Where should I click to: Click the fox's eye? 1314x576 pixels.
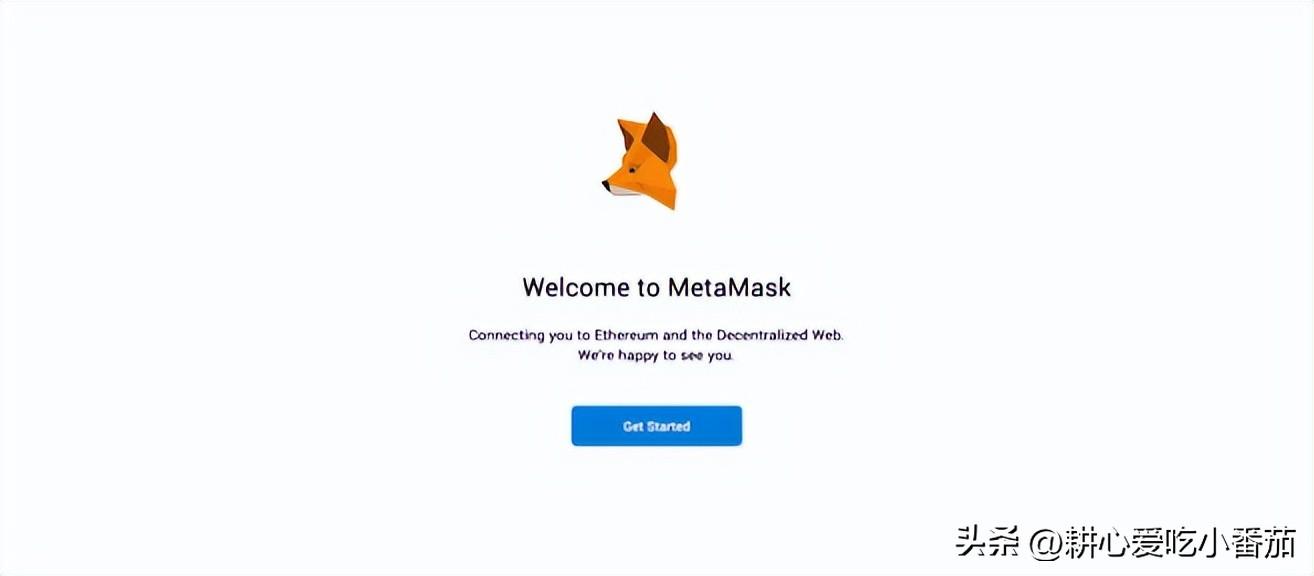coord(633,170)
